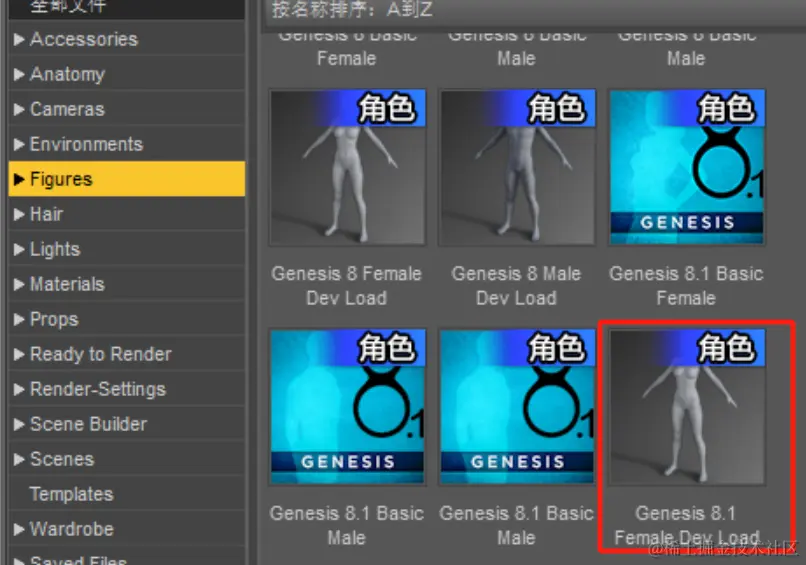Expand the Props category arrow
The image size is (806, 565).
19,319
